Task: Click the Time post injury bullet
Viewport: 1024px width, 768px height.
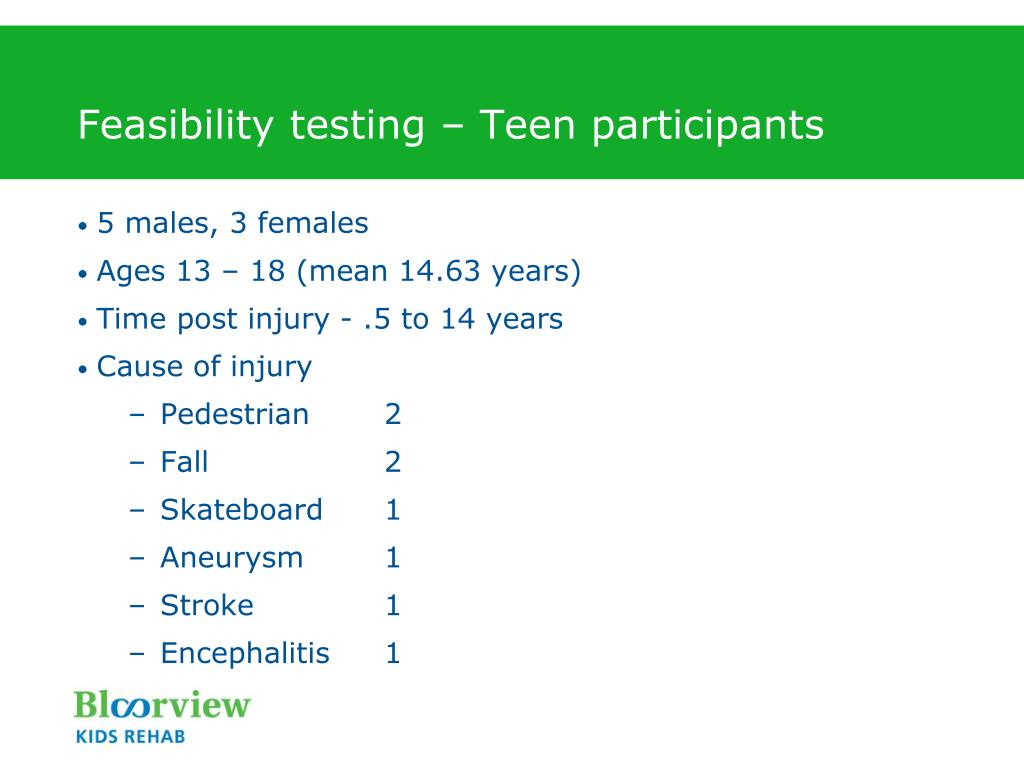Action: pos(330,319)
